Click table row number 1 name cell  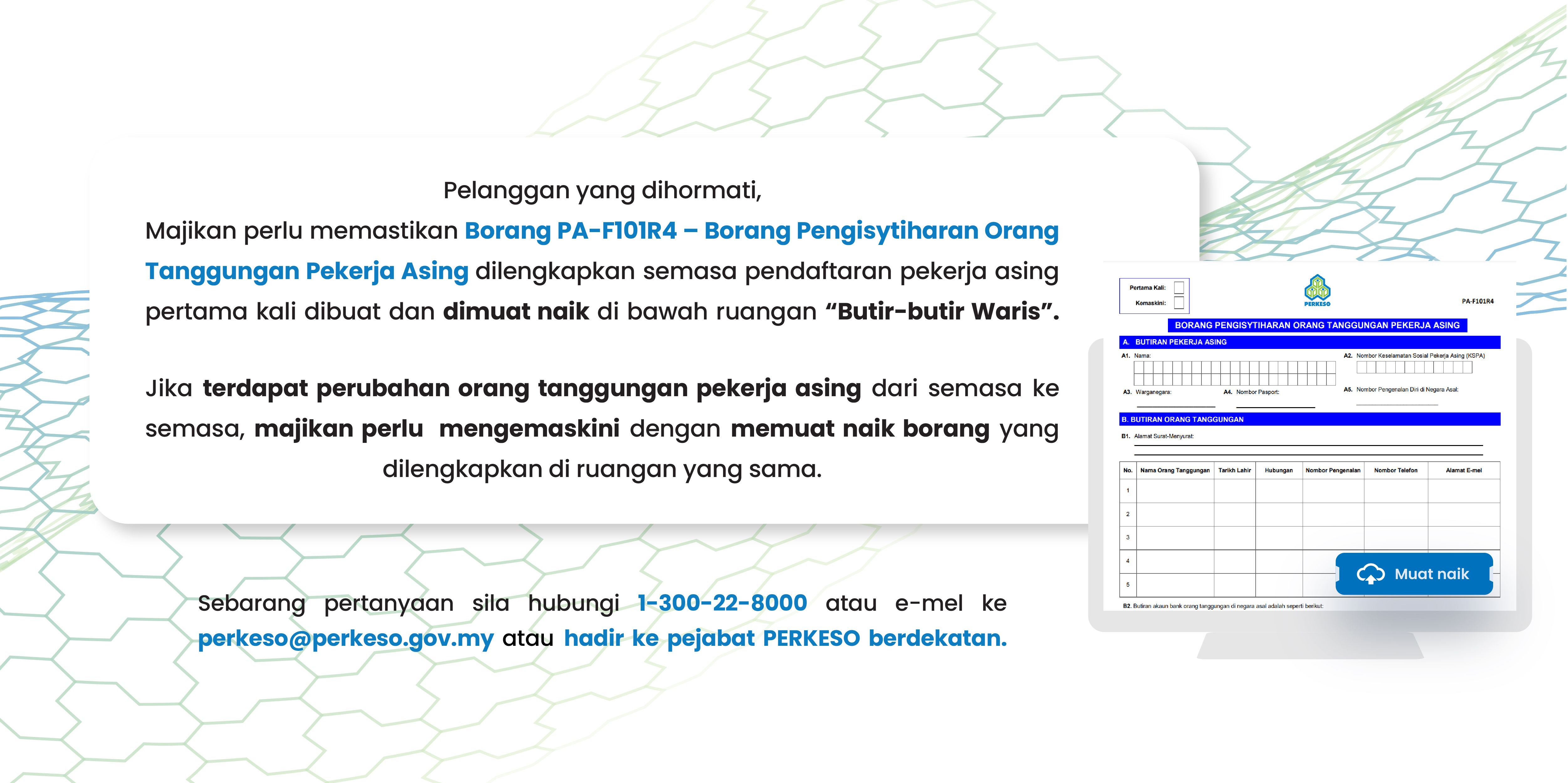point(1175,490)
